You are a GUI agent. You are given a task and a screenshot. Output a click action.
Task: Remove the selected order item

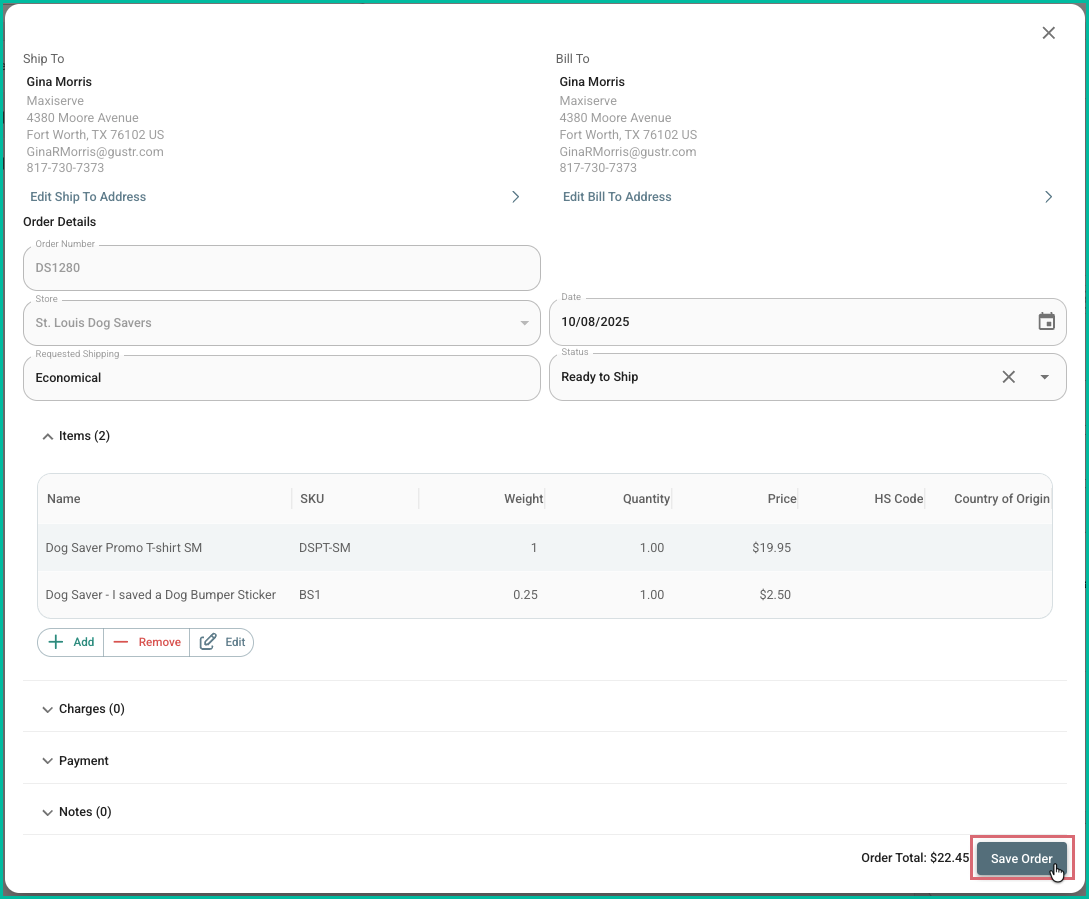147,642
